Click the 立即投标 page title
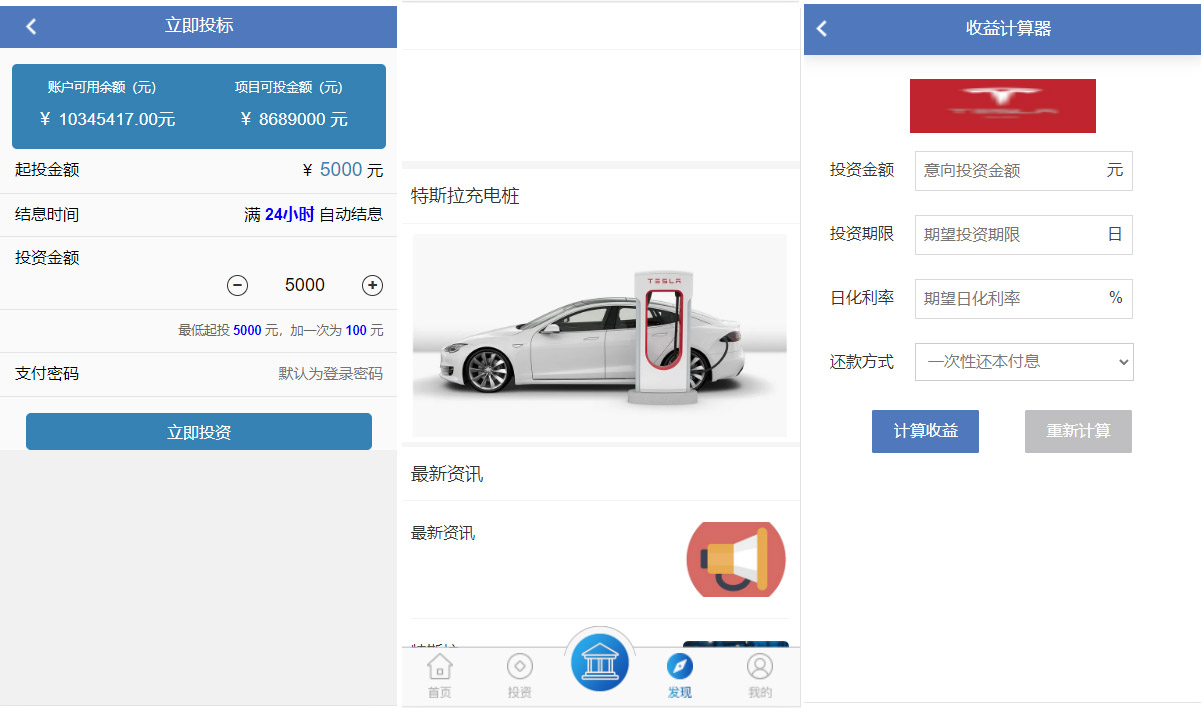 click(x=199, y=26)
